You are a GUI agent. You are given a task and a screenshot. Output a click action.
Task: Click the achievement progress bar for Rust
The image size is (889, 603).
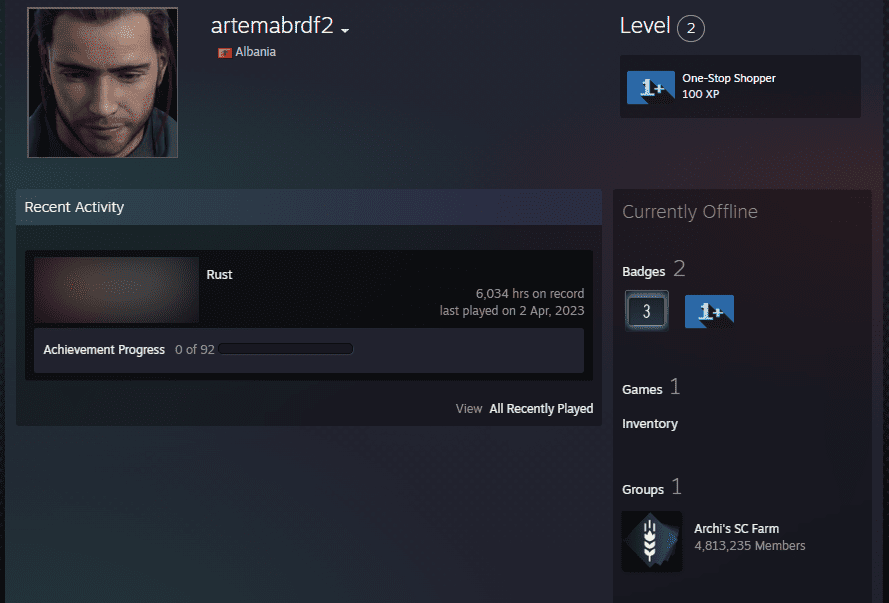(286, 349)
